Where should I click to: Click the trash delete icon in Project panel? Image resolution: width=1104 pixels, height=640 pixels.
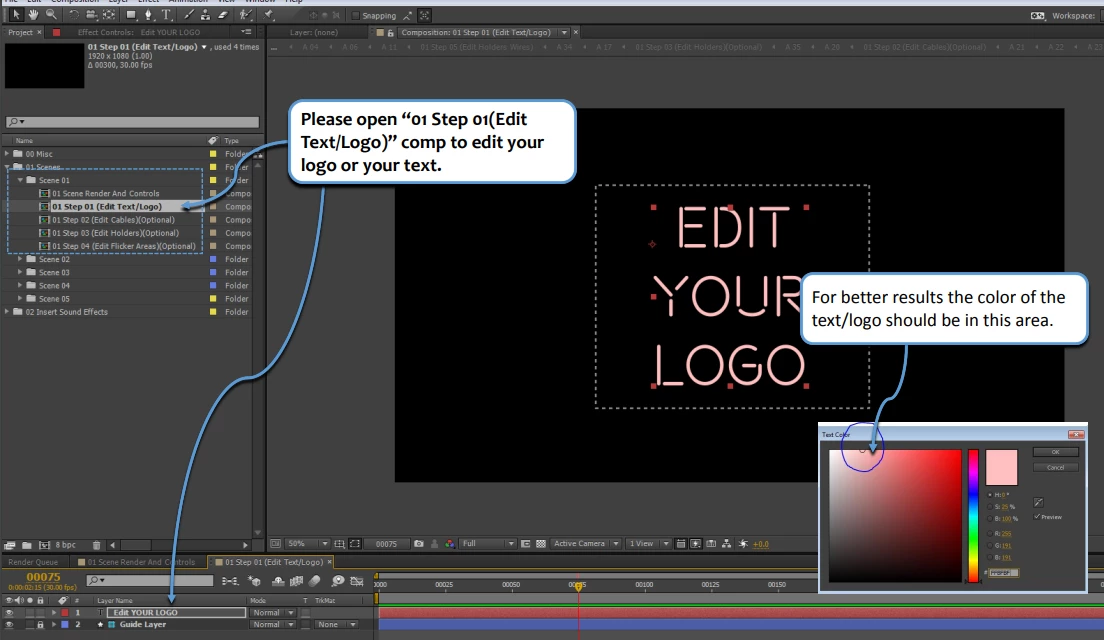(96, 545)
